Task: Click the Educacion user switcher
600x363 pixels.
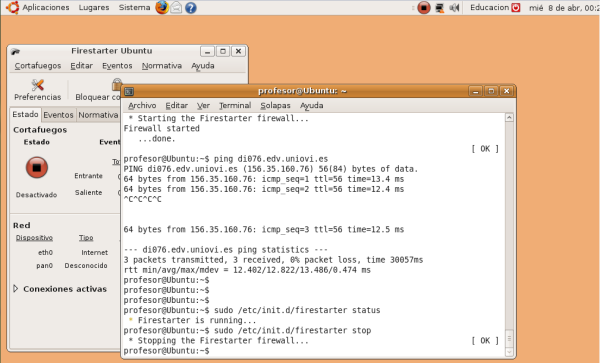Action: [495, 7]
